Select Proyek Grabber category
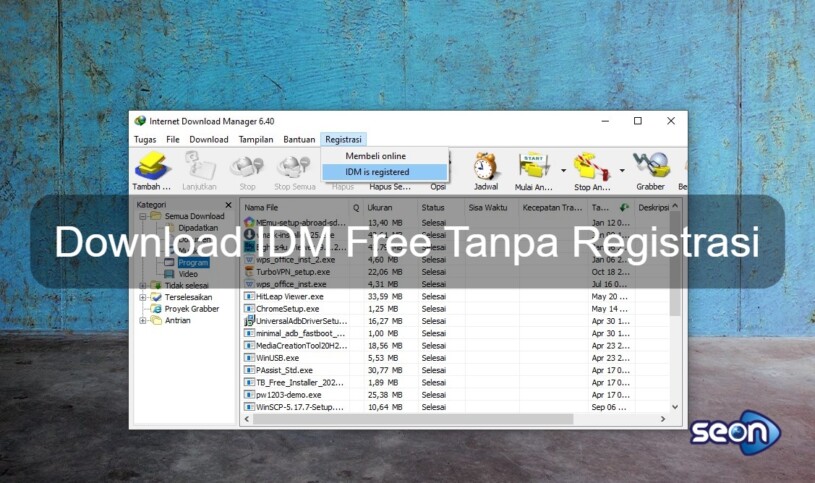Screen dimensions: 815x483 click(x=192, y=309)
